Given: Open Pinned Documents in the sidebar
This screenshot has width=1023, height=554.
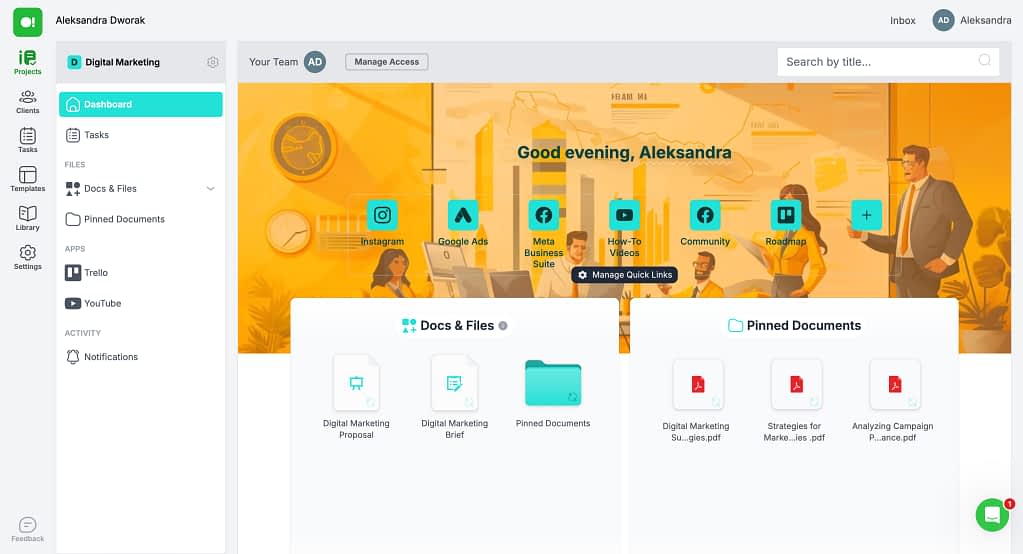Looking at the screenshot, I should coord(141,219).
